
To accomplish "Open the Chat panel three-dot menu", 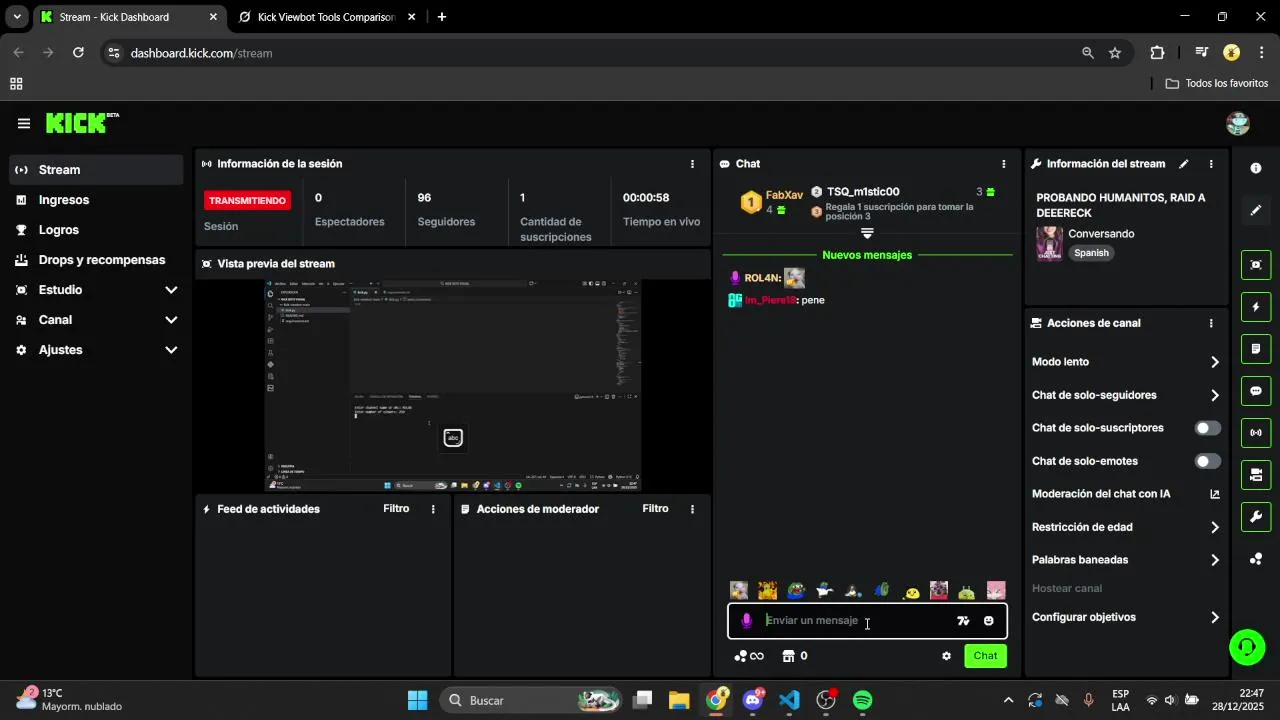I will pos(1004,164).
